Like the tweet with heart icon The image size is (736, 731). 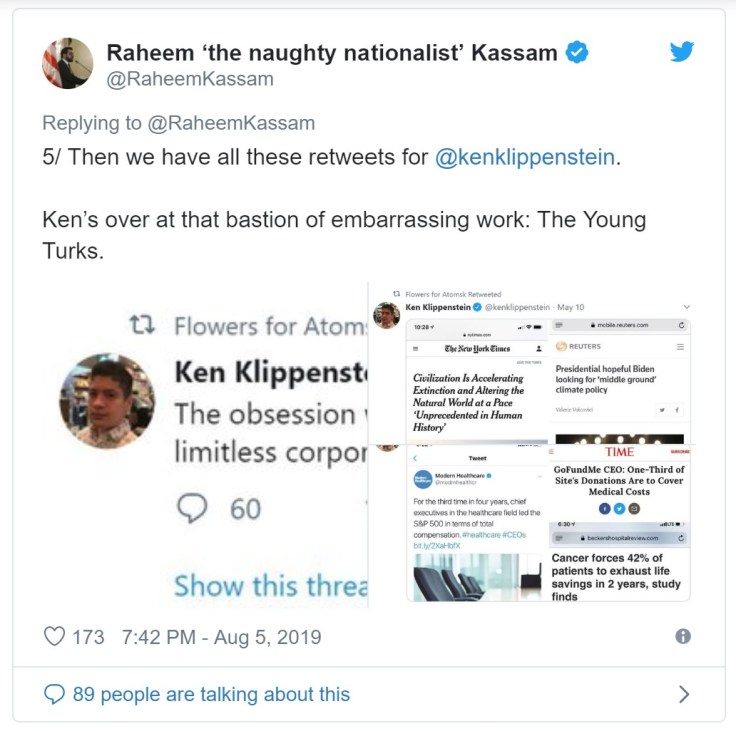click(x=56, y=636)
